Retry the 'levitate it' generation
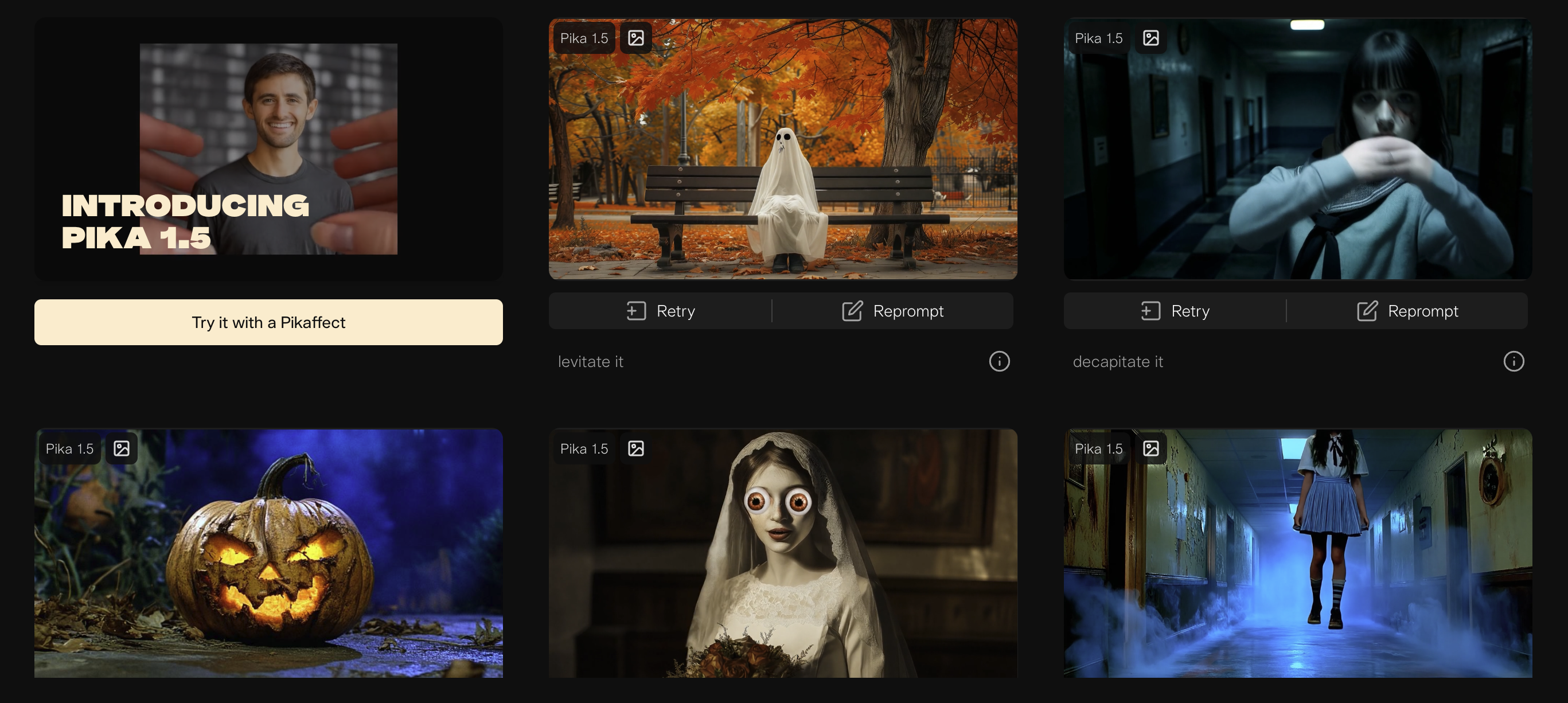The width and height of the screenshot is (1568, 703). [x=661, y=311]
